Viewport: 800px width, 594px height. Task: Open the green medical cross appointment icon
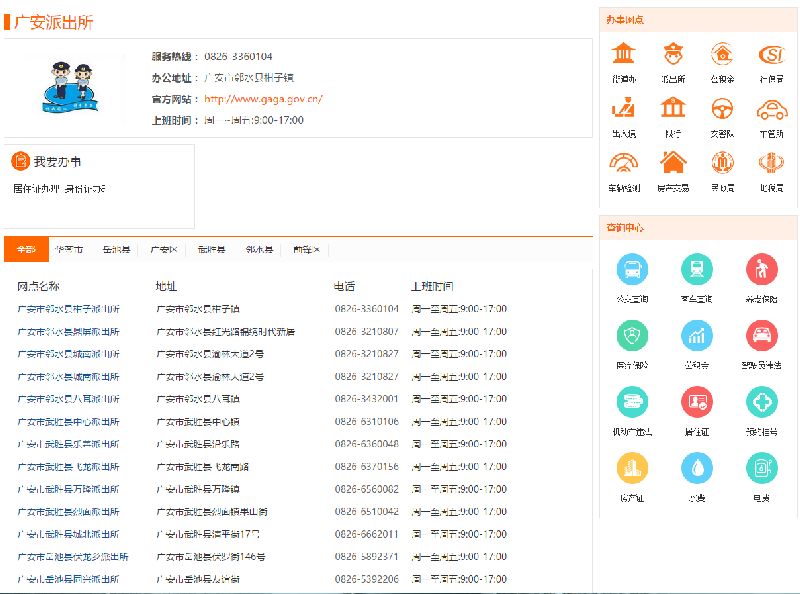coord(762,402)
